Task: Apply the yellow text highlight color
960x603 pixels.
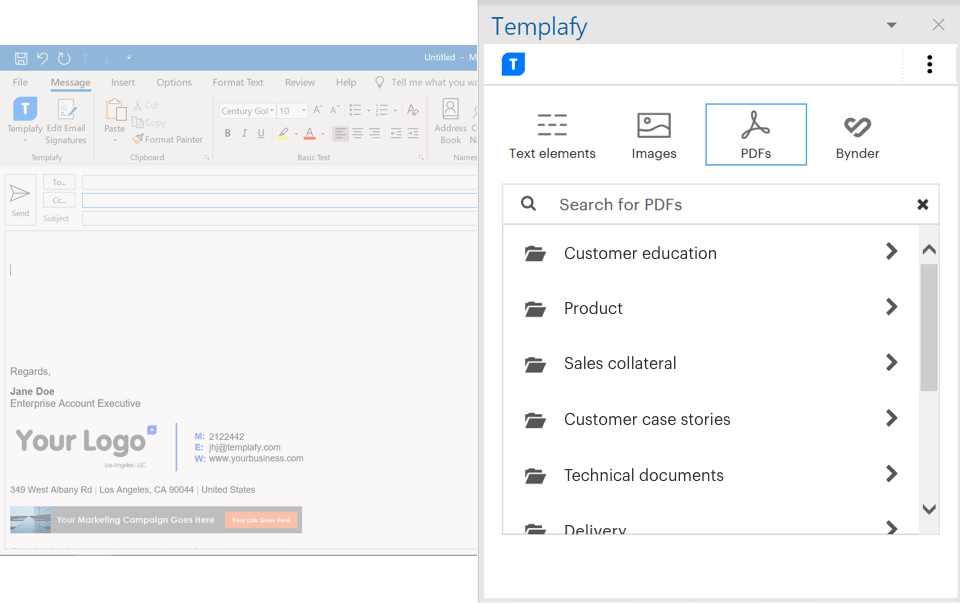Action: [x=283, y=133]
